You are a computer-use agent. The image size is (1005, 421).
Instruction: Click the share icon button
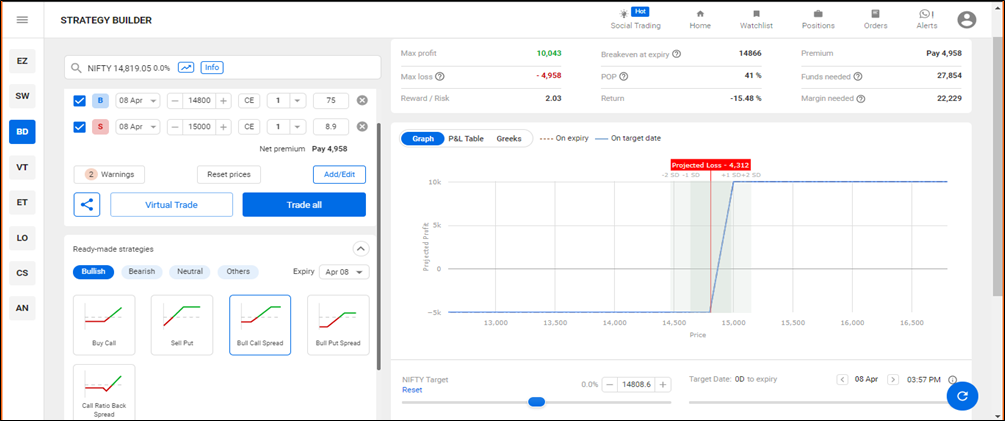86,204
